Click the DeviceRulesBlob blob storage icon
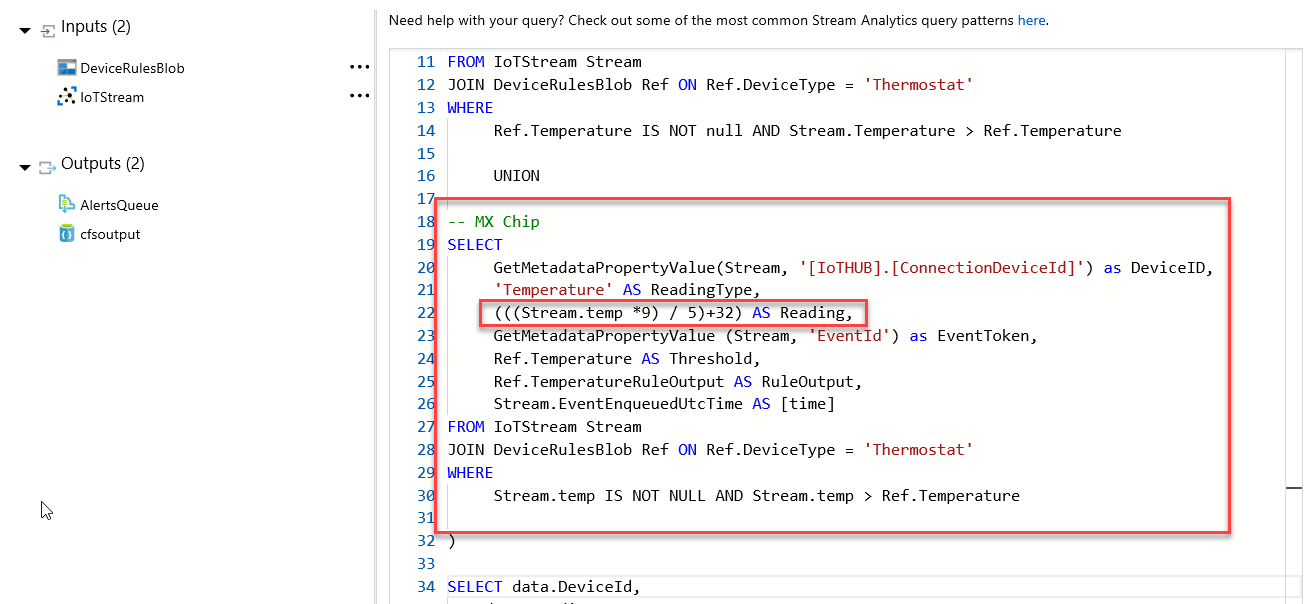Image resolution: width=1312 pixels, height=604 pixels. point(67,68)
